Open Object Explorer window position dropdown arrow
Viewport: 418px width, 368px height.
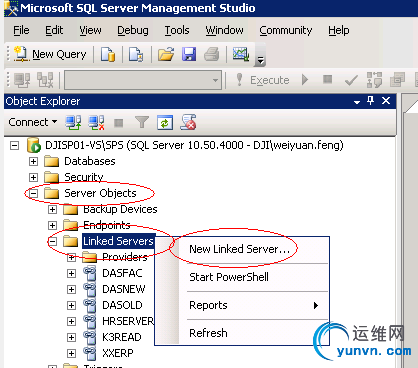pyautogui.click(x=357, y=102)
